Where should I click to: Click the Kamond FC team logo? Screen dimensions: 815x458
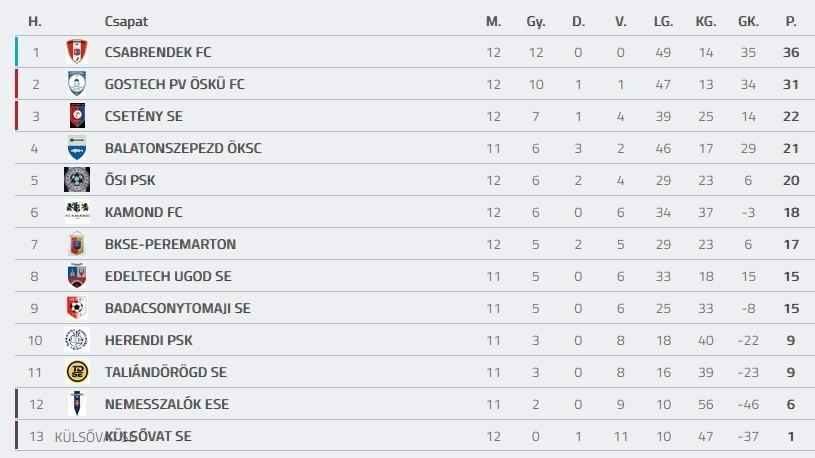77,212
